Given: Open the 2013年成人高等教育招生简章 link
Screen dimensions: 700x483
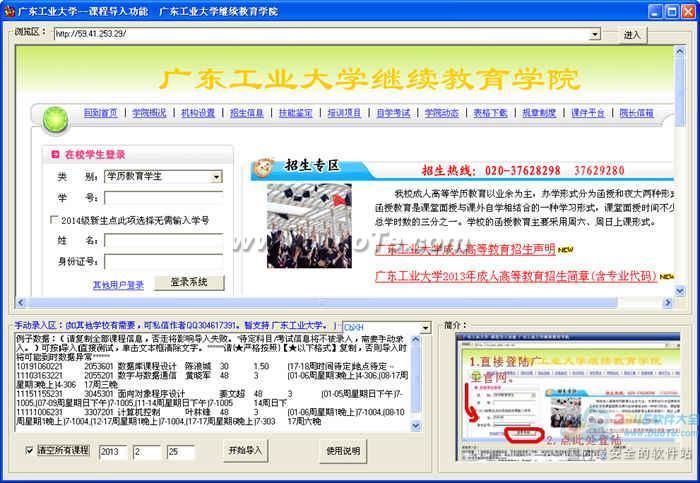Looking at the screenshot, I should pyautogui.click(x=516, y=276).
